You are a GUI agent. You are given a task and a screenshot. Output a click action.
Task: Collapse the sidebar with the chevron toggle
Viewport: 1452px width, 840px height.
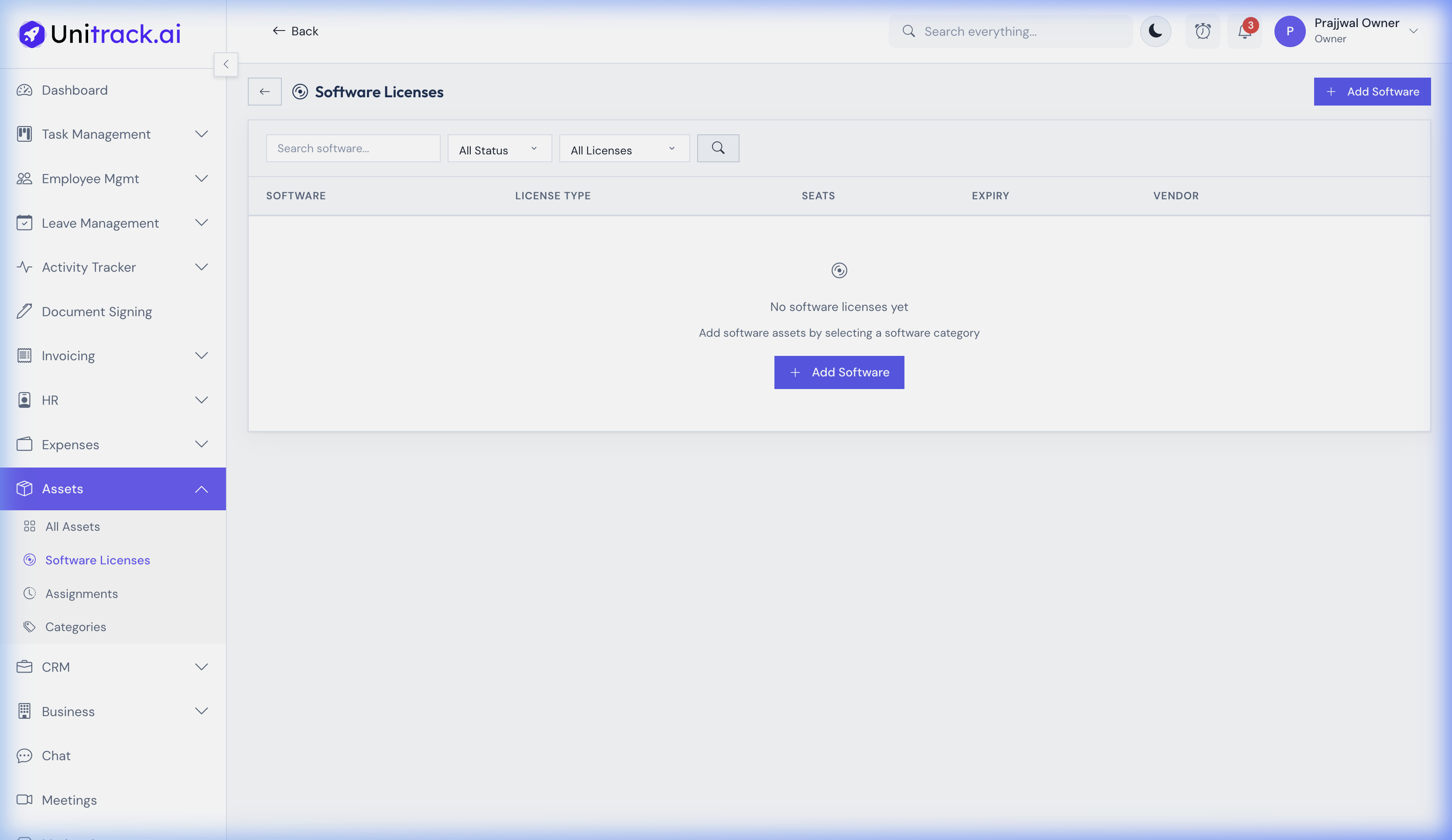coord(226,64)
